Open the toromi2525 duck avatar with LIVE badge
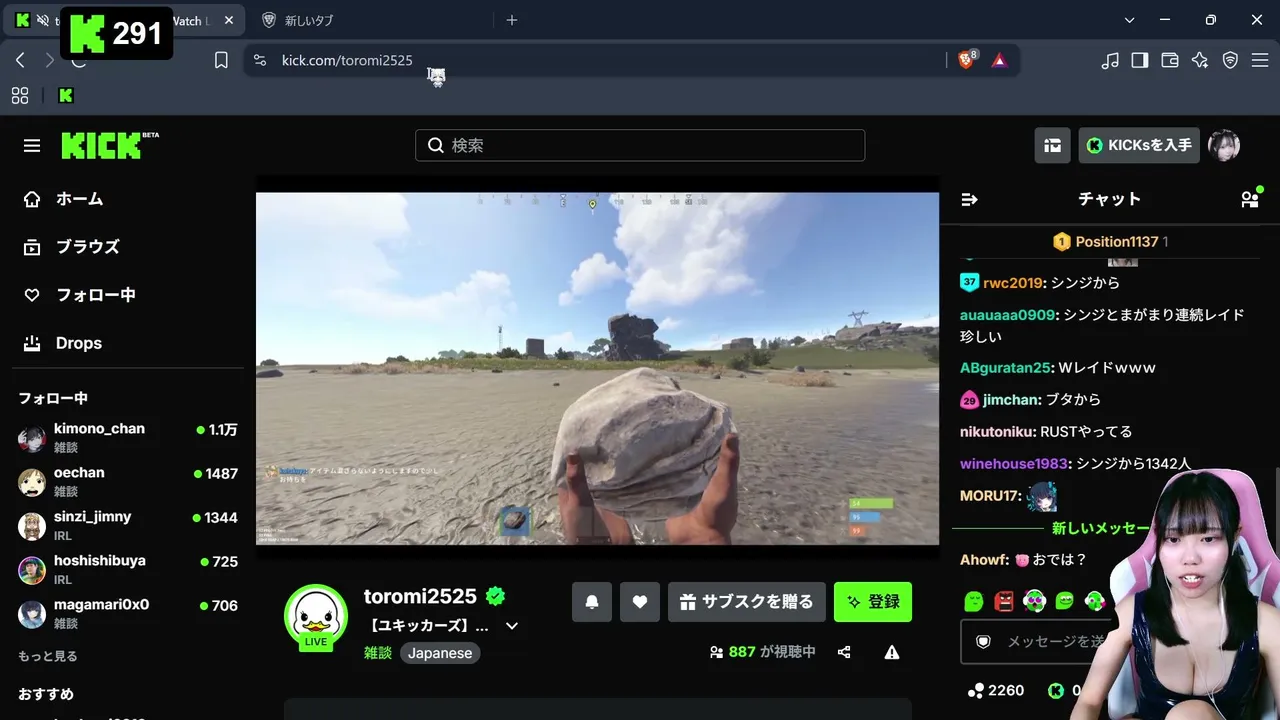1280x720 pixels. click(316, 617)
